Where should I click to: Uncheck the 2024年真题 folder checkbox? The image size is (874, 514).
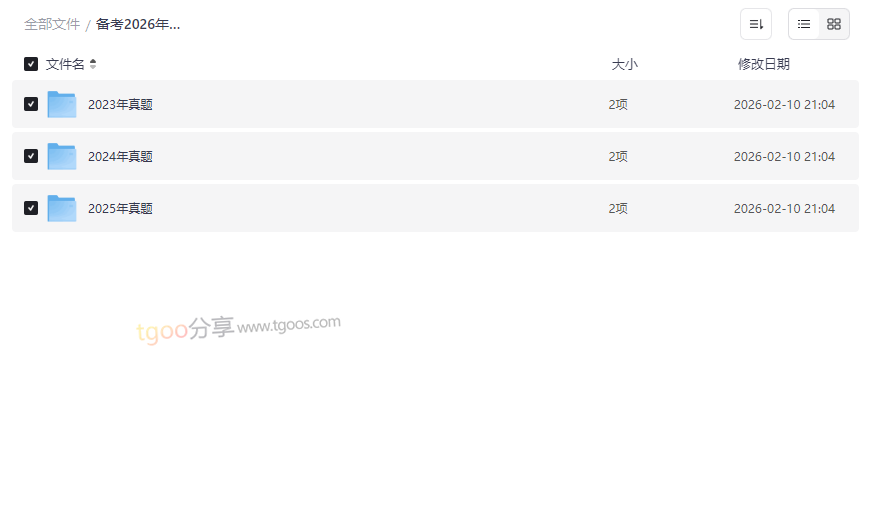(x=31, y=156)
